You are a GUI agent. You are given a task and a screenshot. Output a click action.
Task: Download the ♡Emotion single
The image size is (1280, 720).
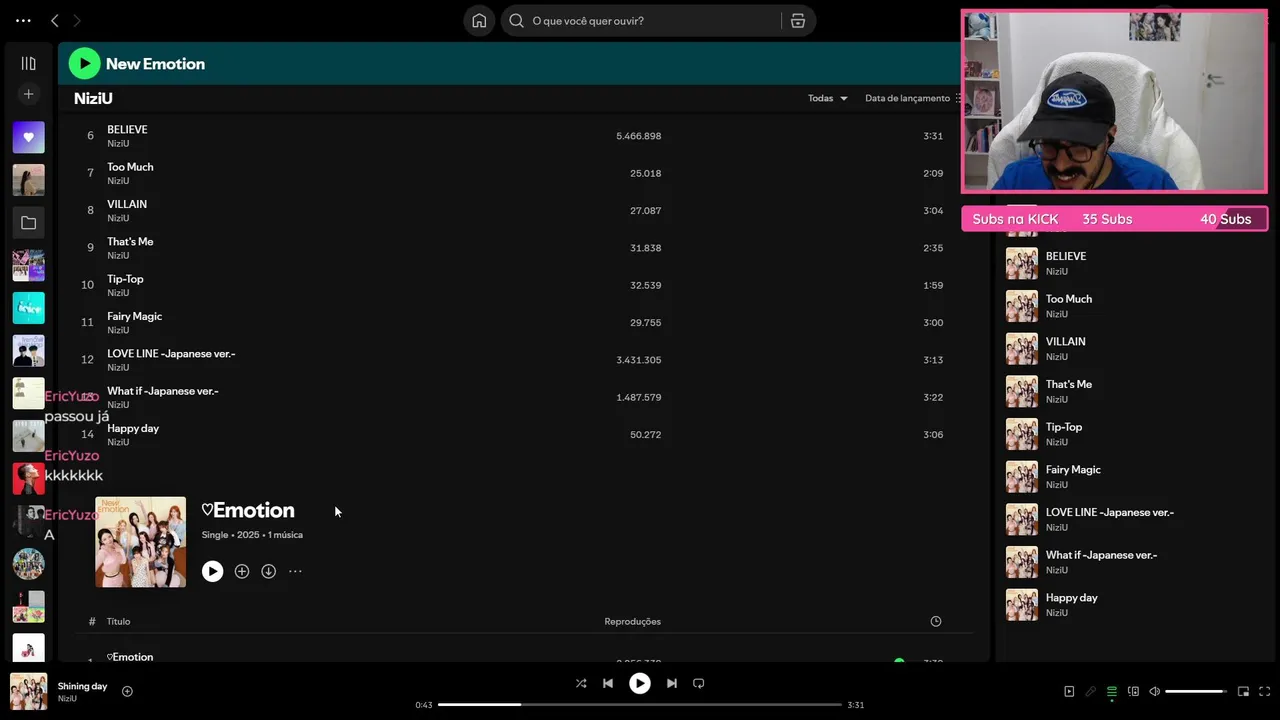pyautogui.click(x=269, y=571)
